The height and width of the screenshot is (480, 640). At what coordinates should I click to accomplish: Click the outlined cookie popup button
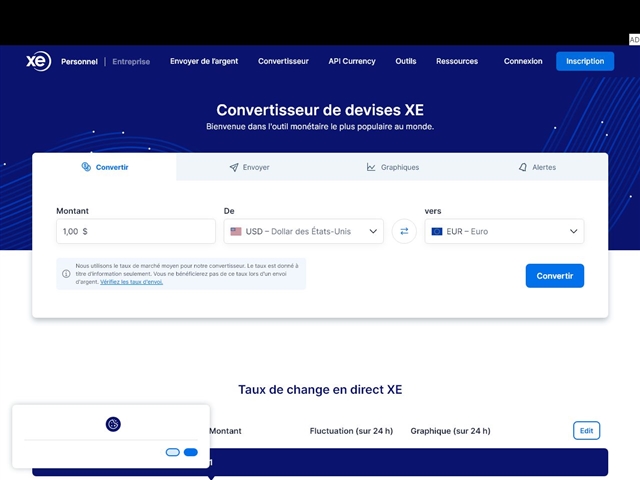pyautogui.click(x=173, y=452)
